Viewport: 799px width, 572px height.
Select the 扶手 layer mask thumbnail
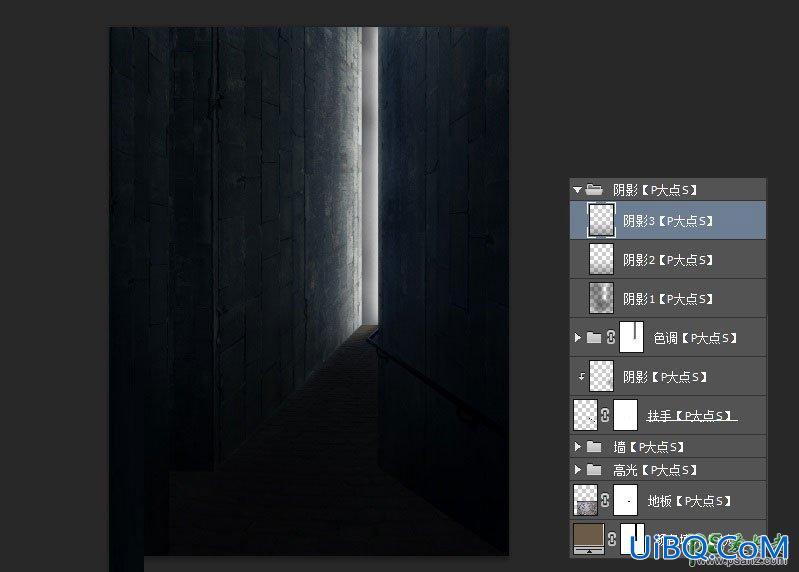625,415
